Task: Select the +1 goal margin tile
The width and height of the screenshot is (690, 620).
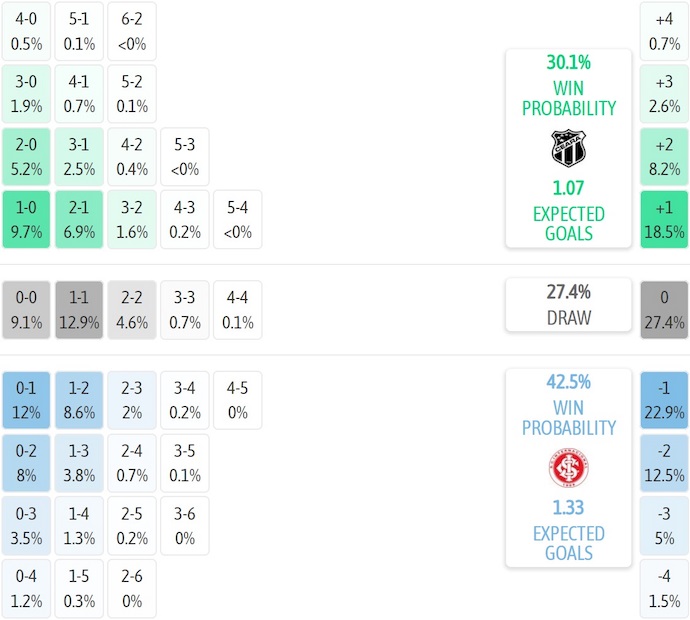Action: click(x=665, y=220)
